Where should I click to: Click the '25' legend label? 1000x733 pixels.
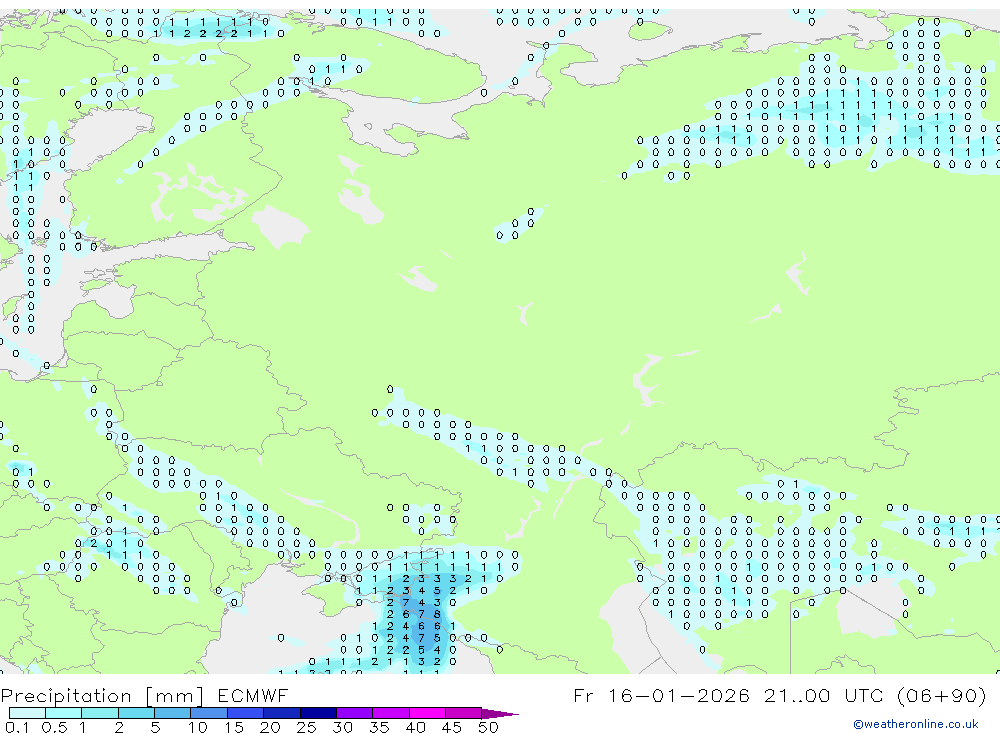point(306,727)
